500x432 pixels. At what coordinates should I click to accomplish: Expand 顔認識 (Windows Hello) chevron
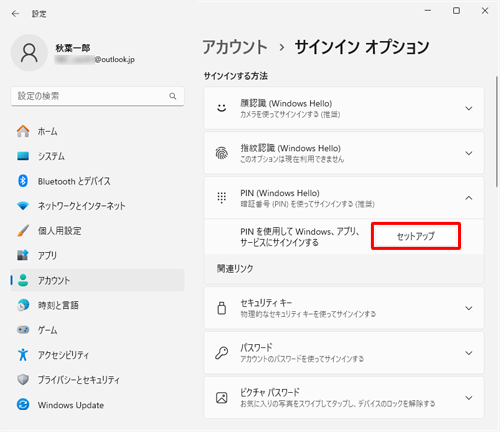click(469, 108)
